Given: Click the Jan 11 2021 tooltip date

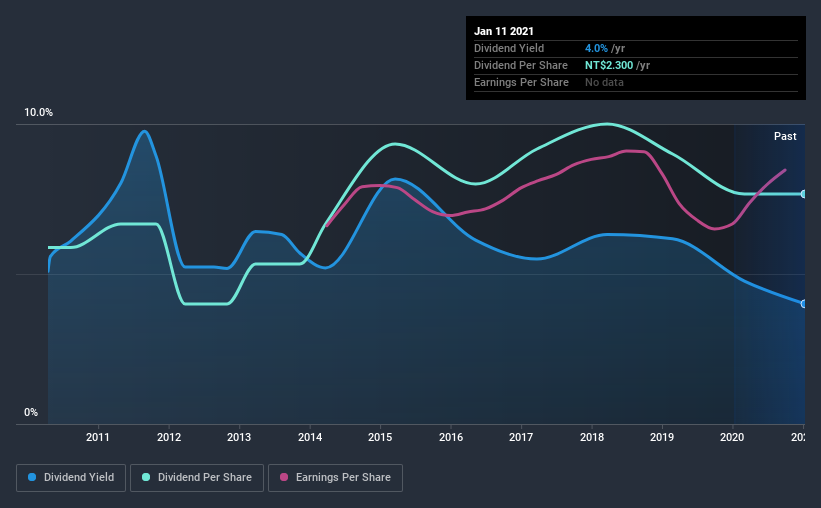Looking at the screenshot, I should [x=504, y=31].
